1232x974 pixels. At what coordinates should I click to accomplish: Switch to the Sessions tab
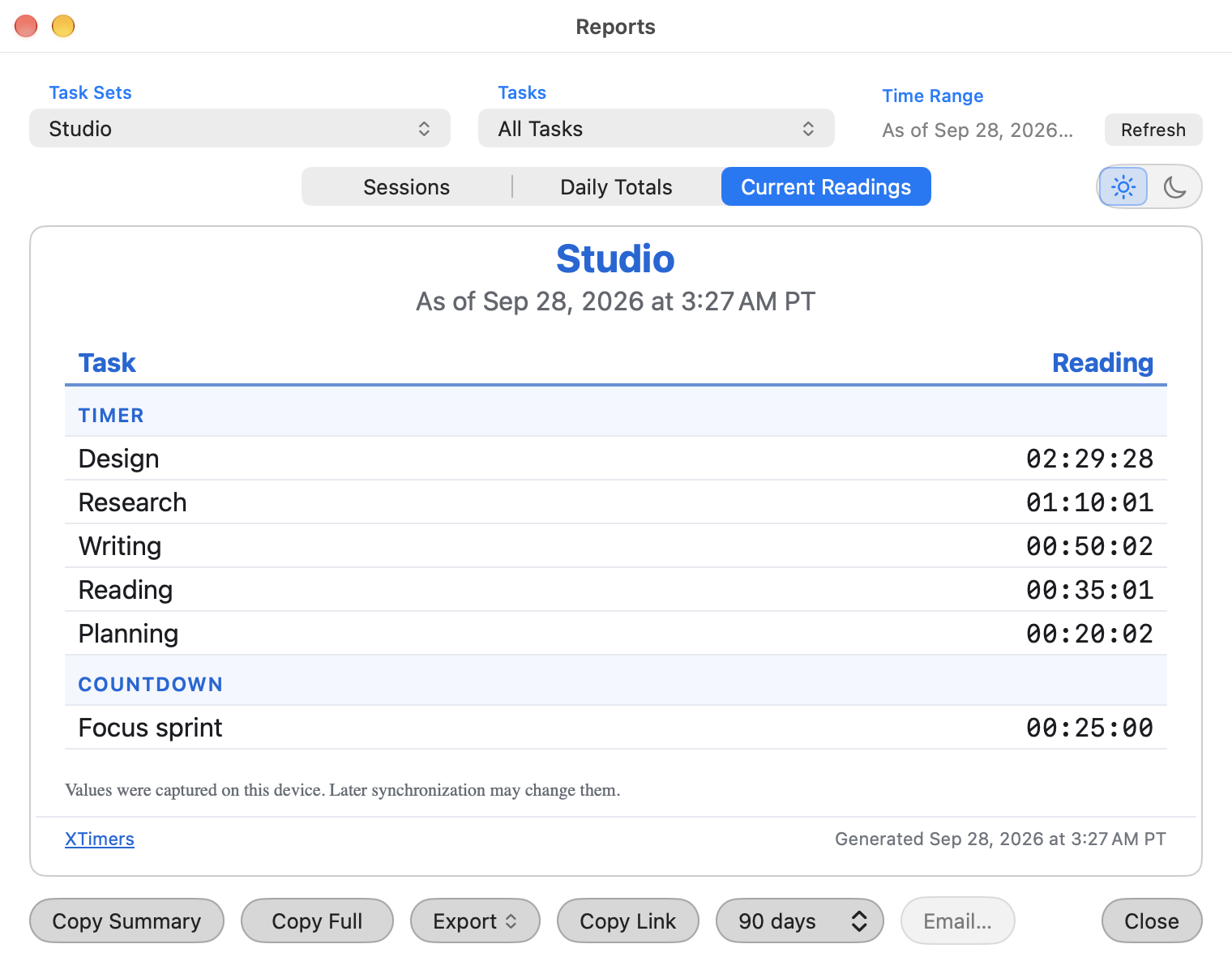(407, 187)
